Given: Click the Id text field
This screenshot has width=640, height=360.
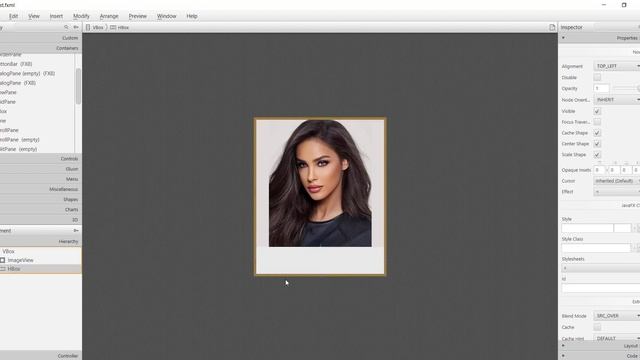Looking at the screenshot, I should point(601,288).
